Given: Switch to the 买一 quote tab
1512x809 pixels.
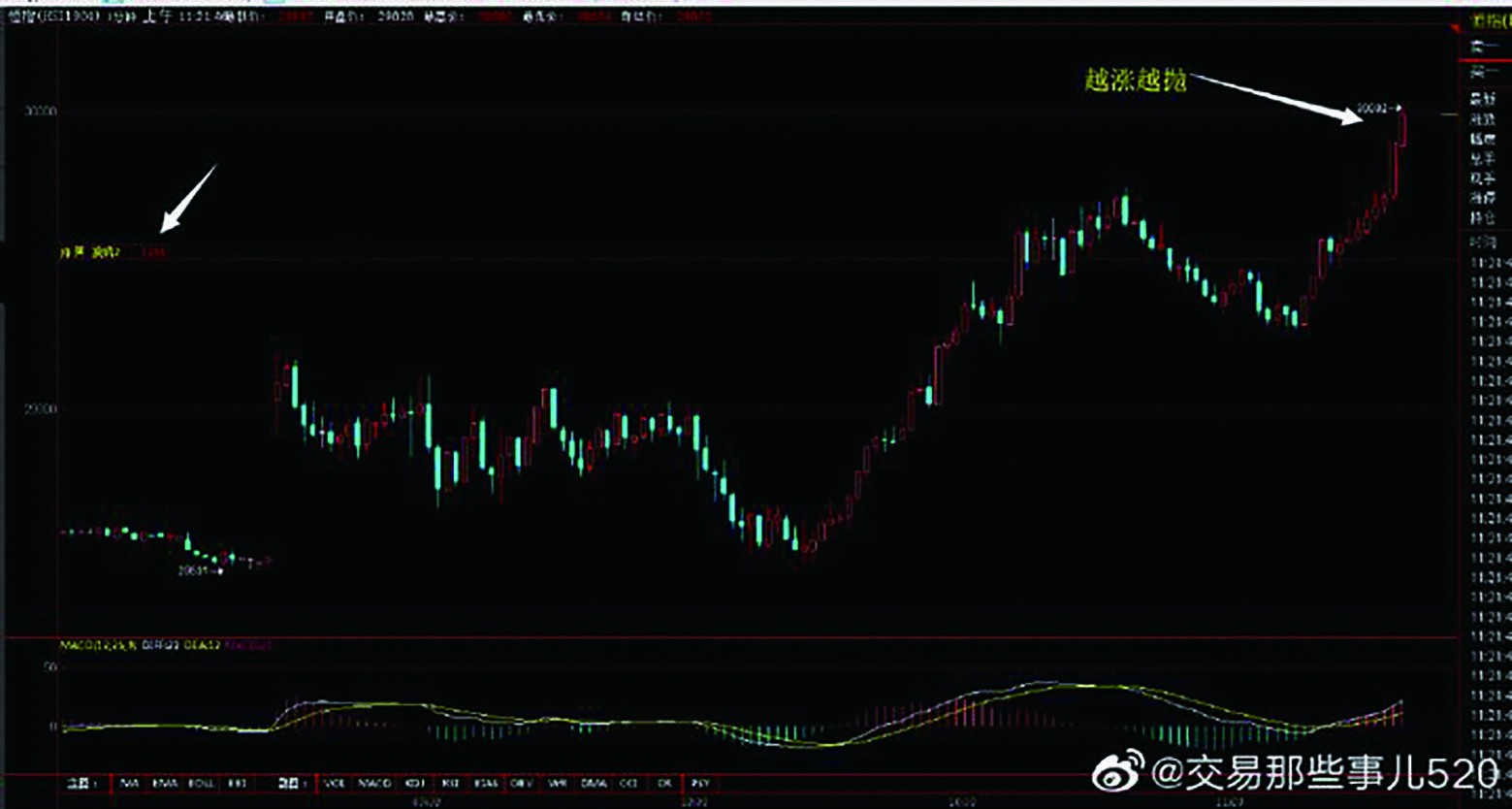Looking at the screenshot, I should pyautogui.click(x=1476, y=71).
